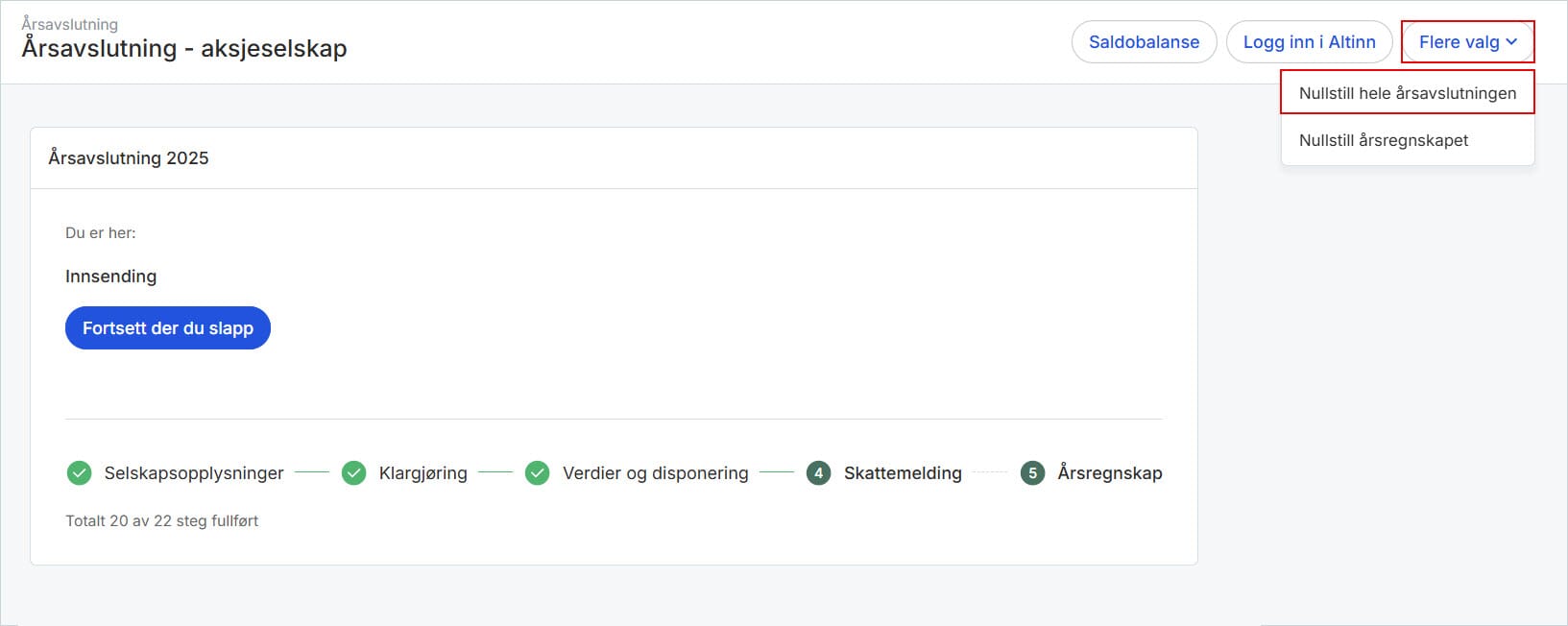Select Nullstill hele årsavslutningen
The image size is (1568, 626).
pyautogui.click(x=1407, y=93)
